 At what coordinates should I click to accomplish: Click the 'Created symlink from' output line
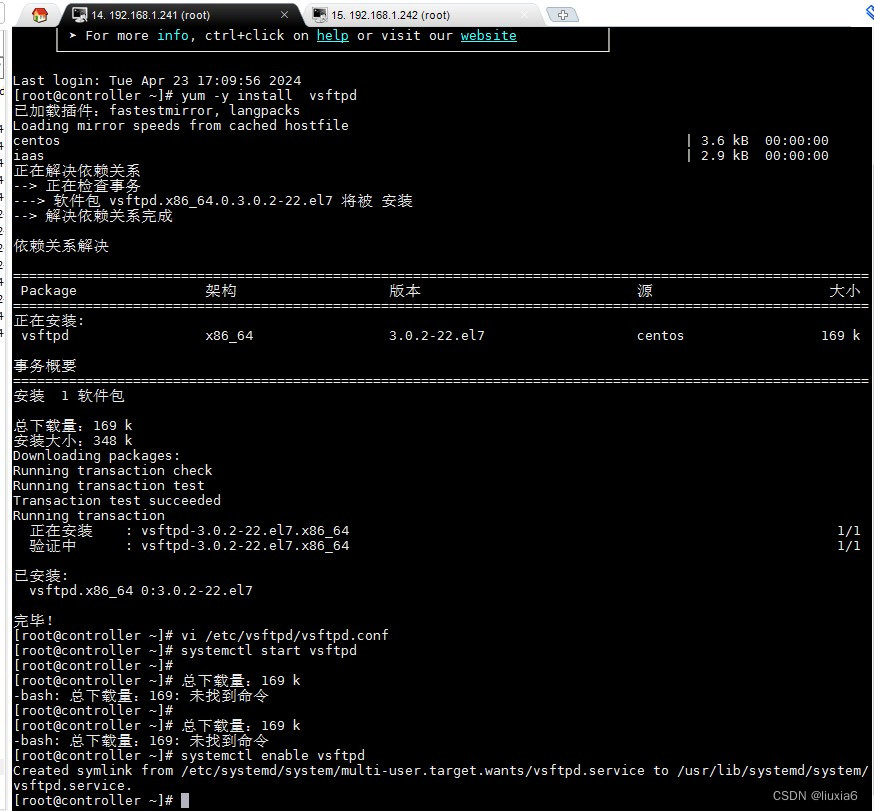(440, 778)
